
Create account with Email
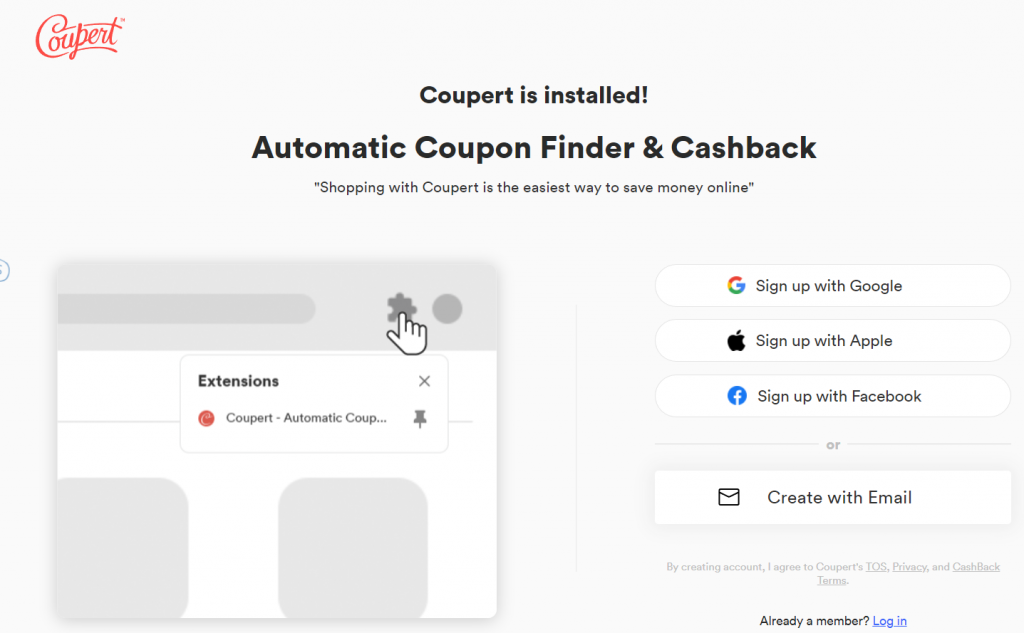coord(833,497)
